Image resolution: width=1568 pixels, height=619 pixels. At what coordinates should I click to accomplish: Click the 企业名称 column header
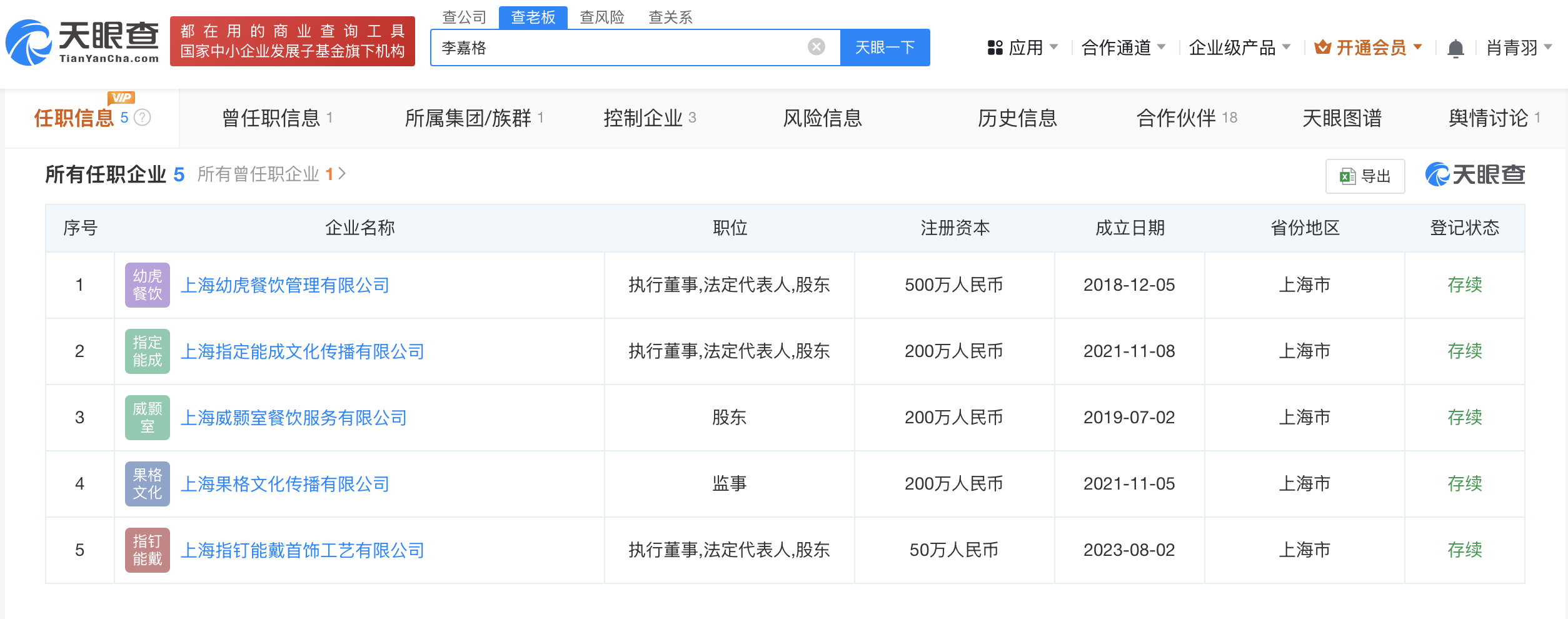pos(359,228)
